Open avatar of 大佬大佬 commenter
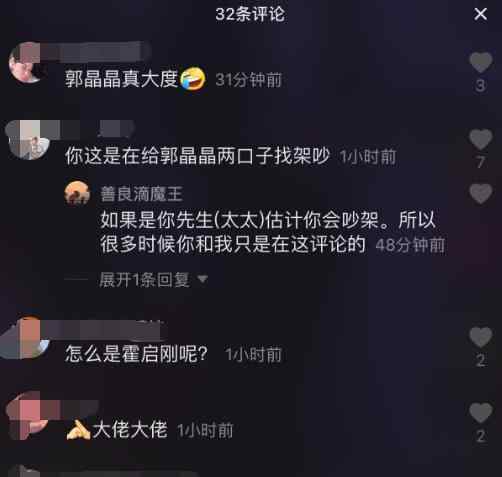 pos(28,415)
